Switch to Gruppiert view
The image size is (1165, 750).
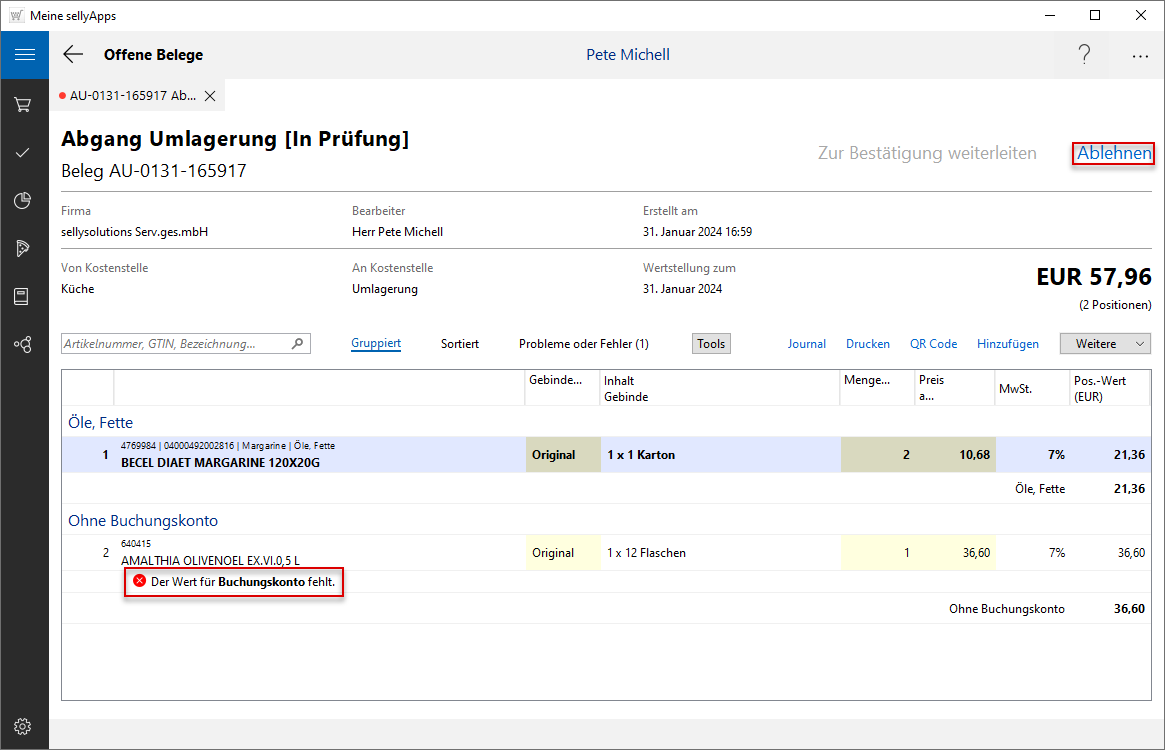(376, 344)
